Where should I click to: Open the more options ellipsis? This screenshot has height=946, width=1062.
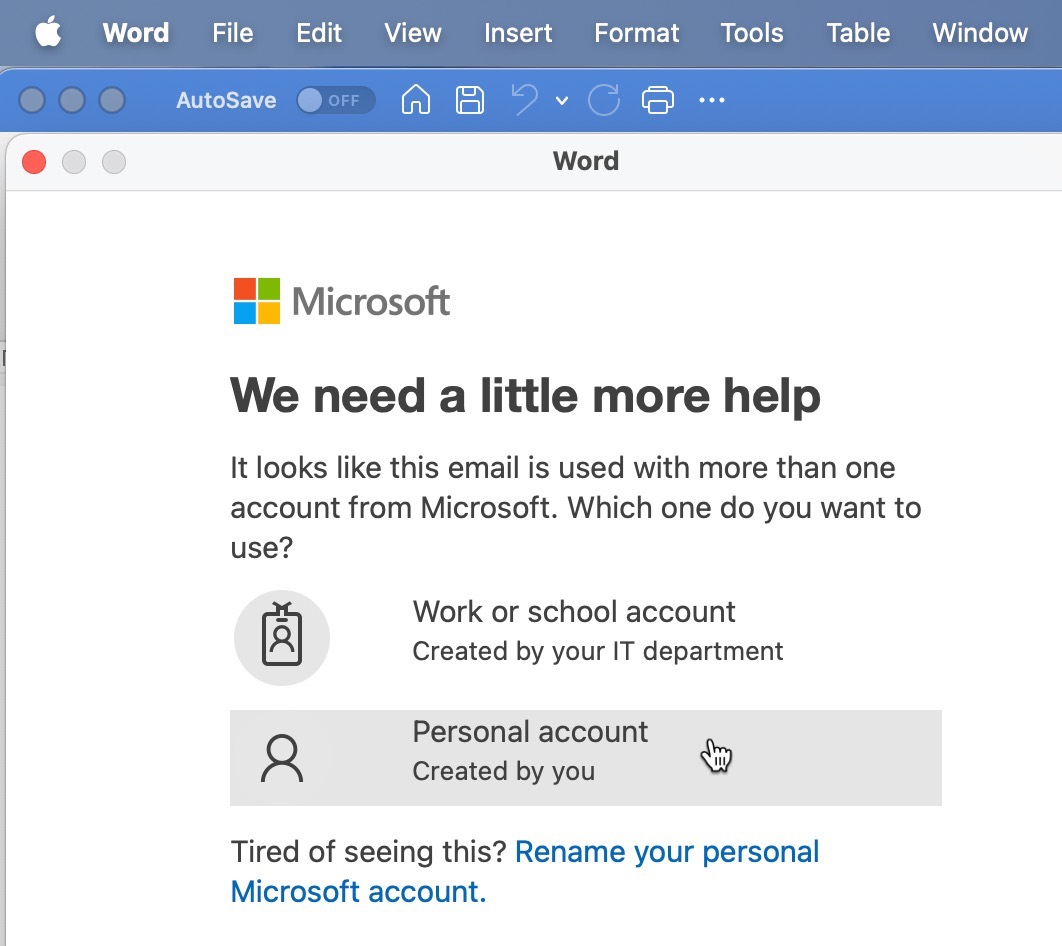tap(711, 100)
